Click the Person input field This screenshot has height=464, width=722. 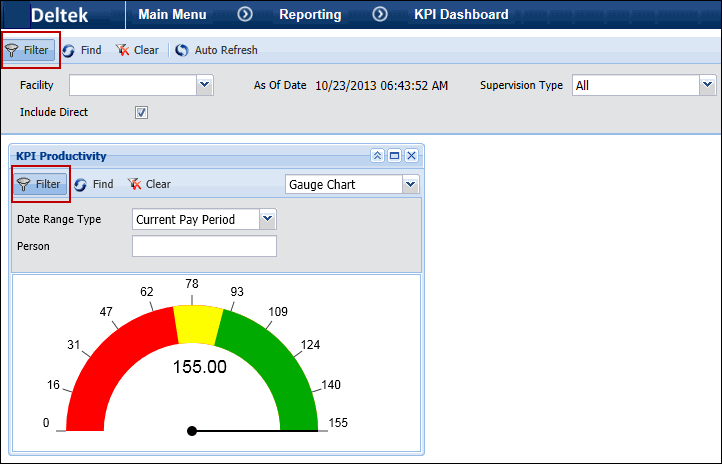(x=204, y=246)
